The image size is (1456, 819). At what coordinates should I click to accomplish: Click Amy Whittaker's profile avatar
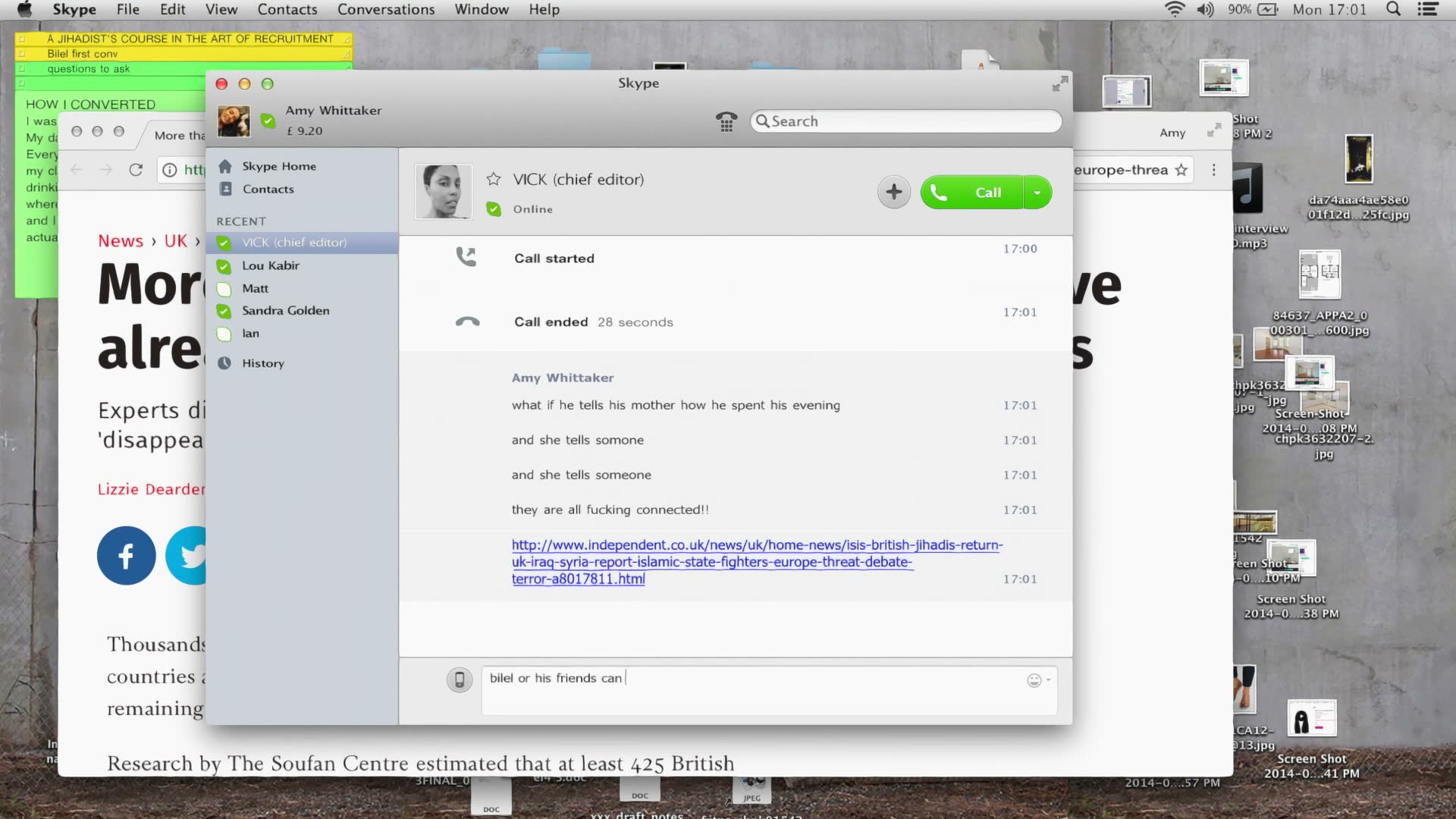234,121
